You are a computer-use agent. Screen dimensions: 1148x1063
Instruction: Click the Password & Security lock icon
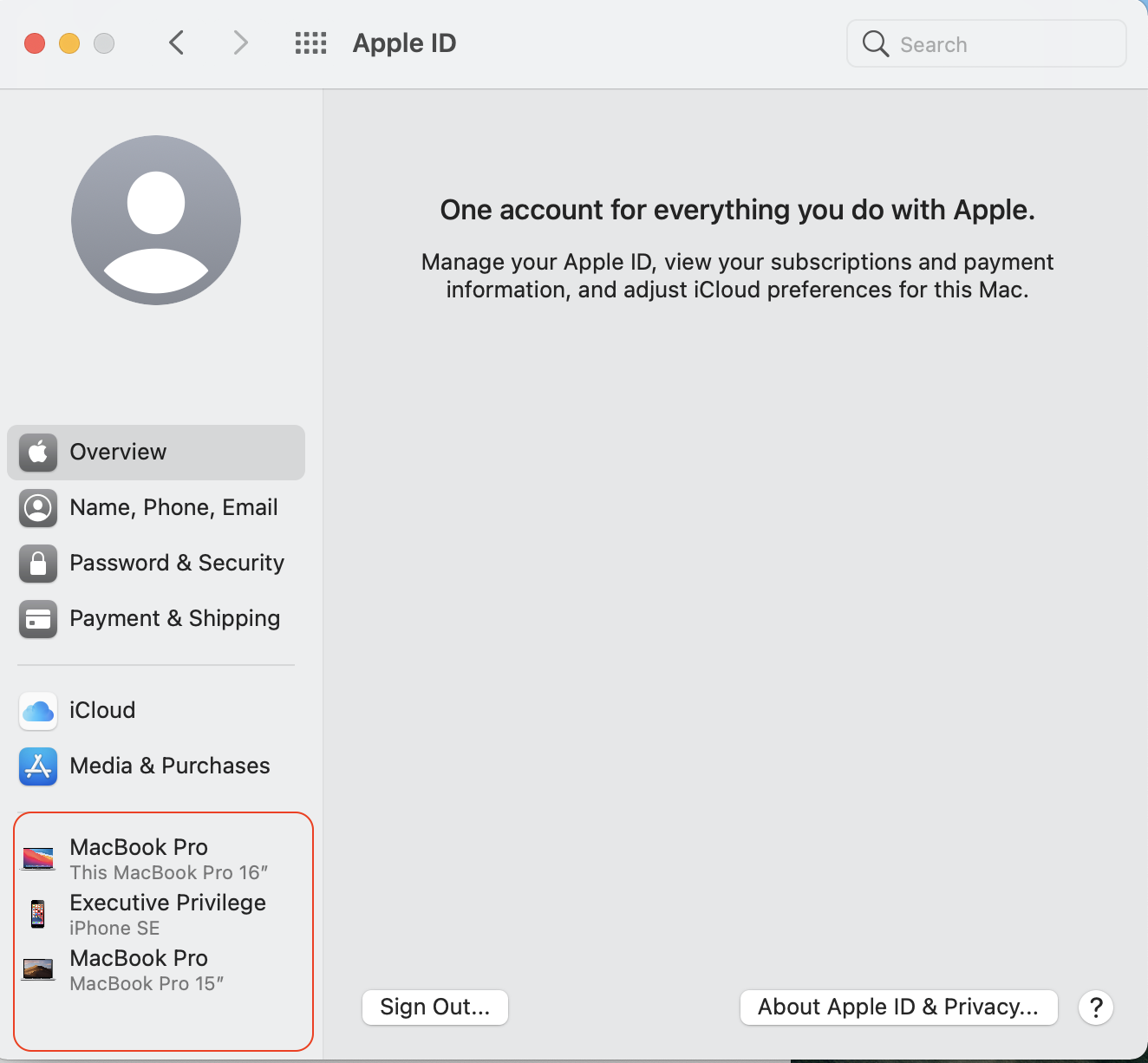click(x=38, y=564)
